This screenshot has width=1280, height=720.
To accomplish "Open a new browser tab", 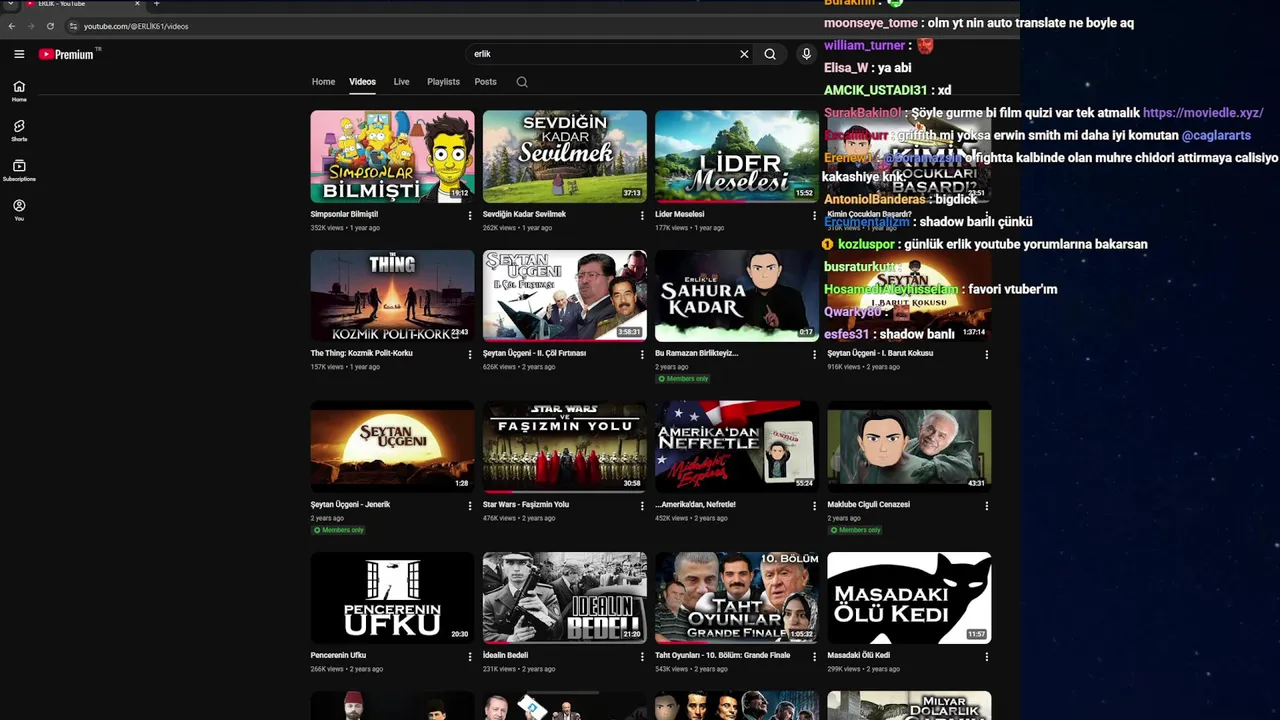I will point(156,4).
